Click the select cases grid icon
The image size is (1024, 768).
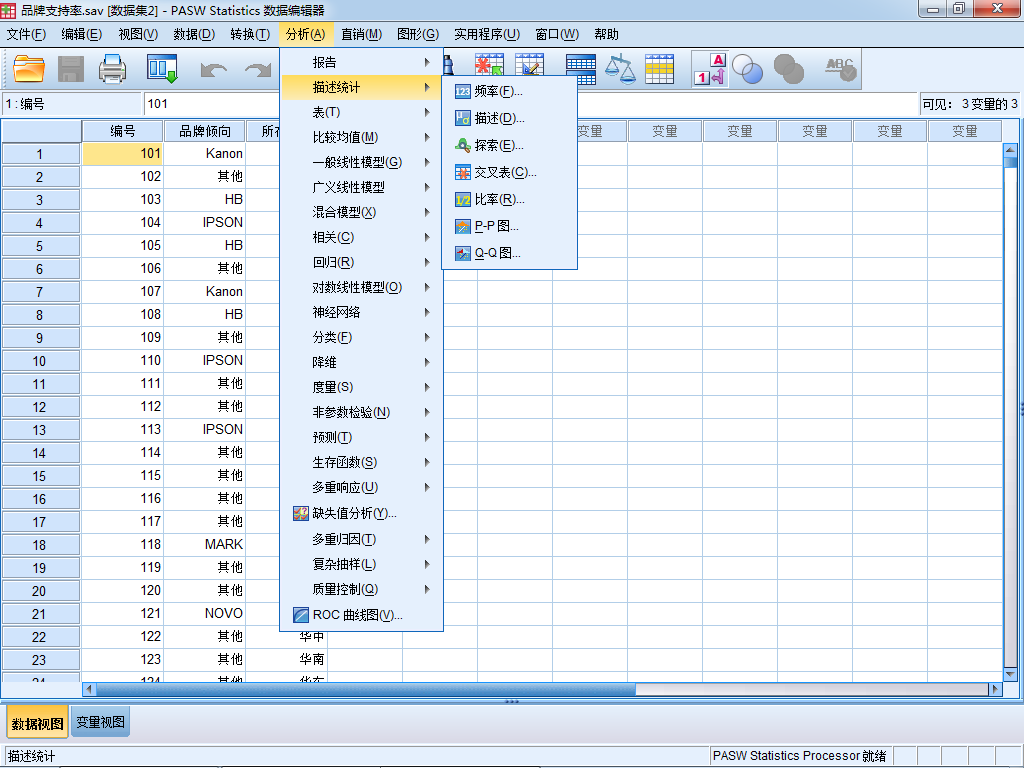659,69
